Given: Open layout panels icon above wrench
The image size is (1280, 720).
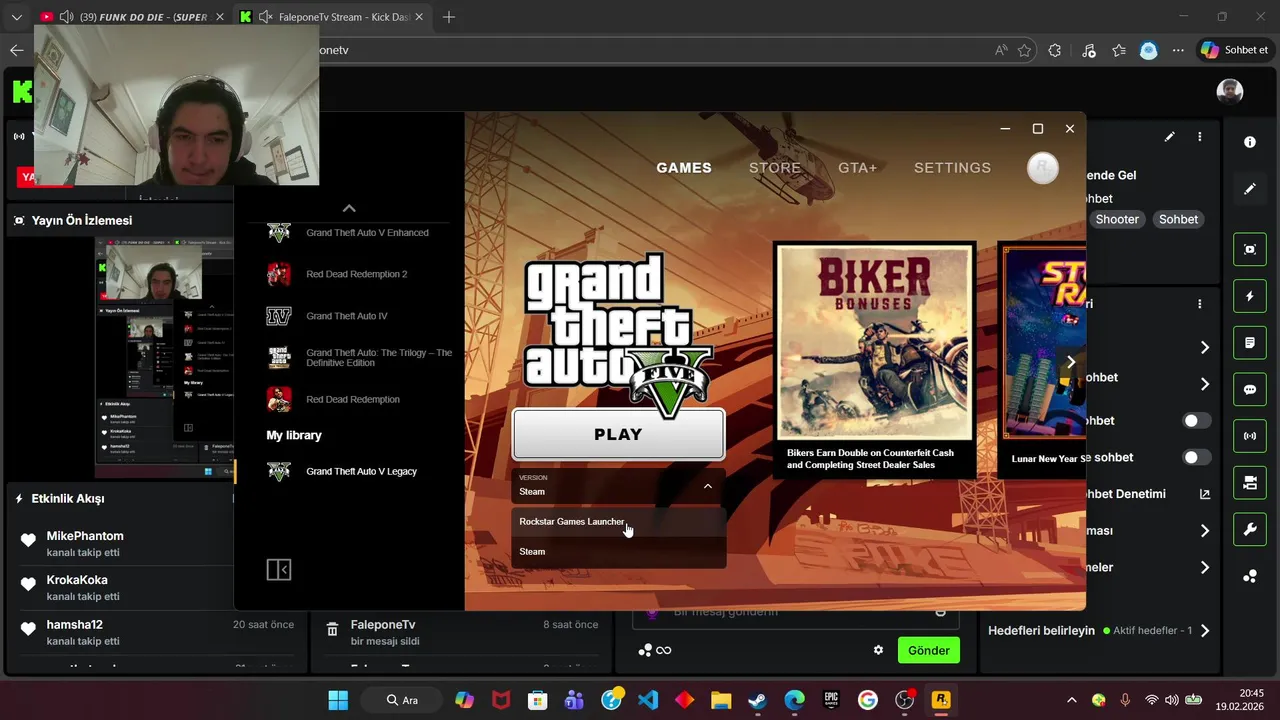Looking at the screenshot, I should coord(1250,483).
